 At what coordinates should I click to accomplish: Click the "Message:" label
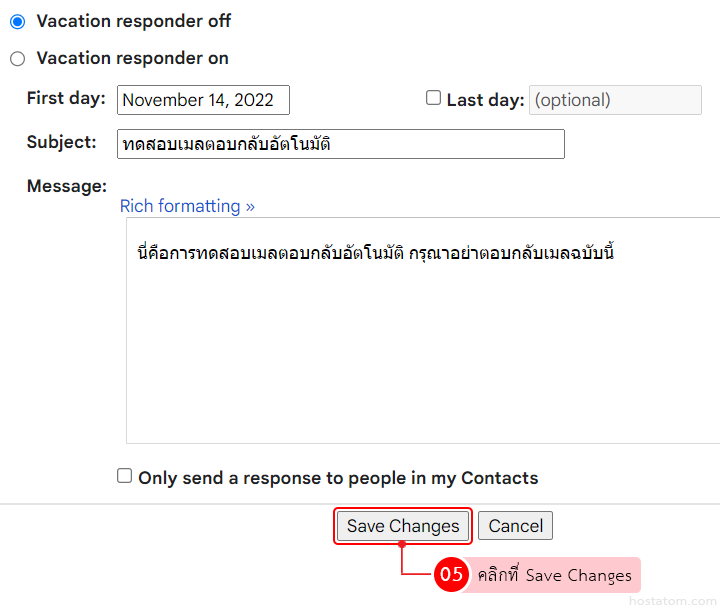pyautogui.click(x=66, y=186)
